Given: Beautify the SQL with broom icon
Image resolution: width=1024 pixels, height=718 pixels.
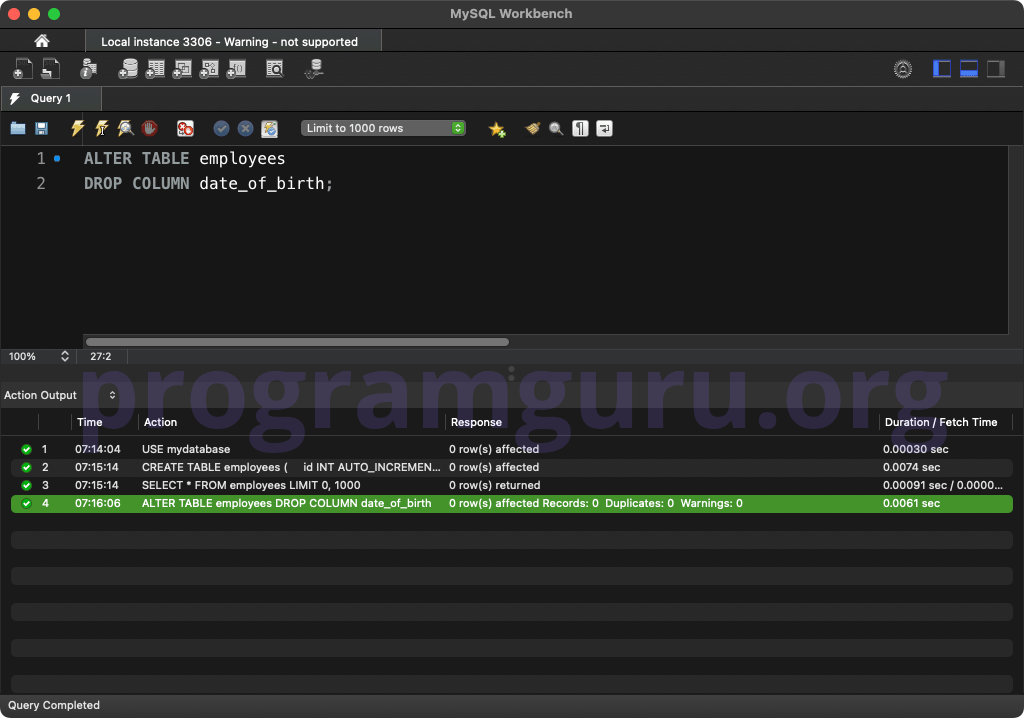Looking at the screenshot, I should click(533, 128).
